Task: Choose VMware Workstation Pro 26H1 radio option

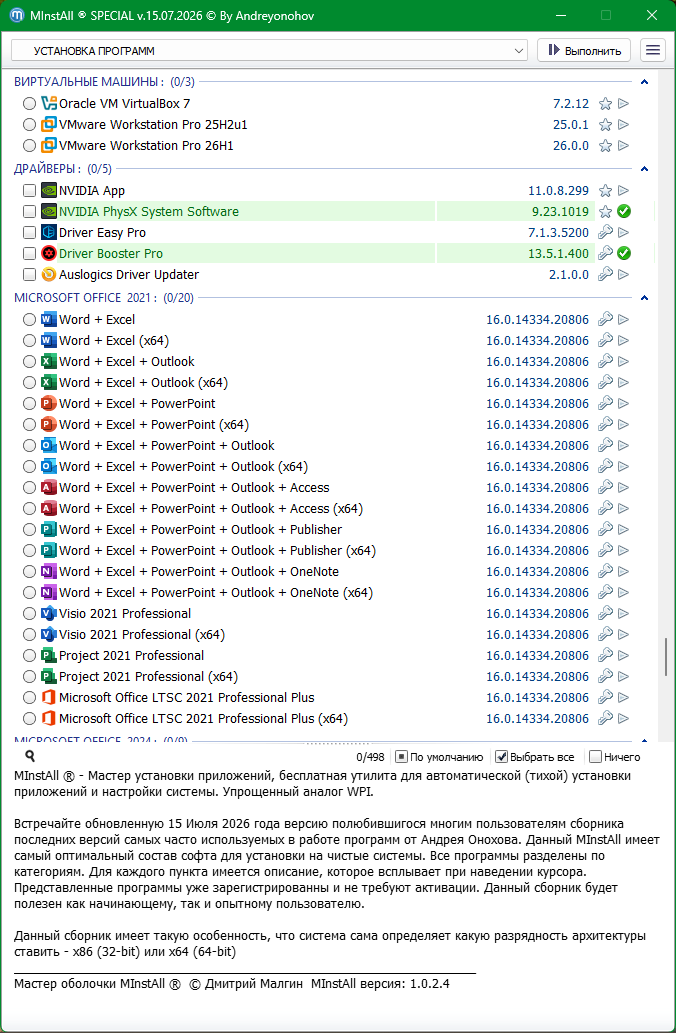Action: pos(29,146)
